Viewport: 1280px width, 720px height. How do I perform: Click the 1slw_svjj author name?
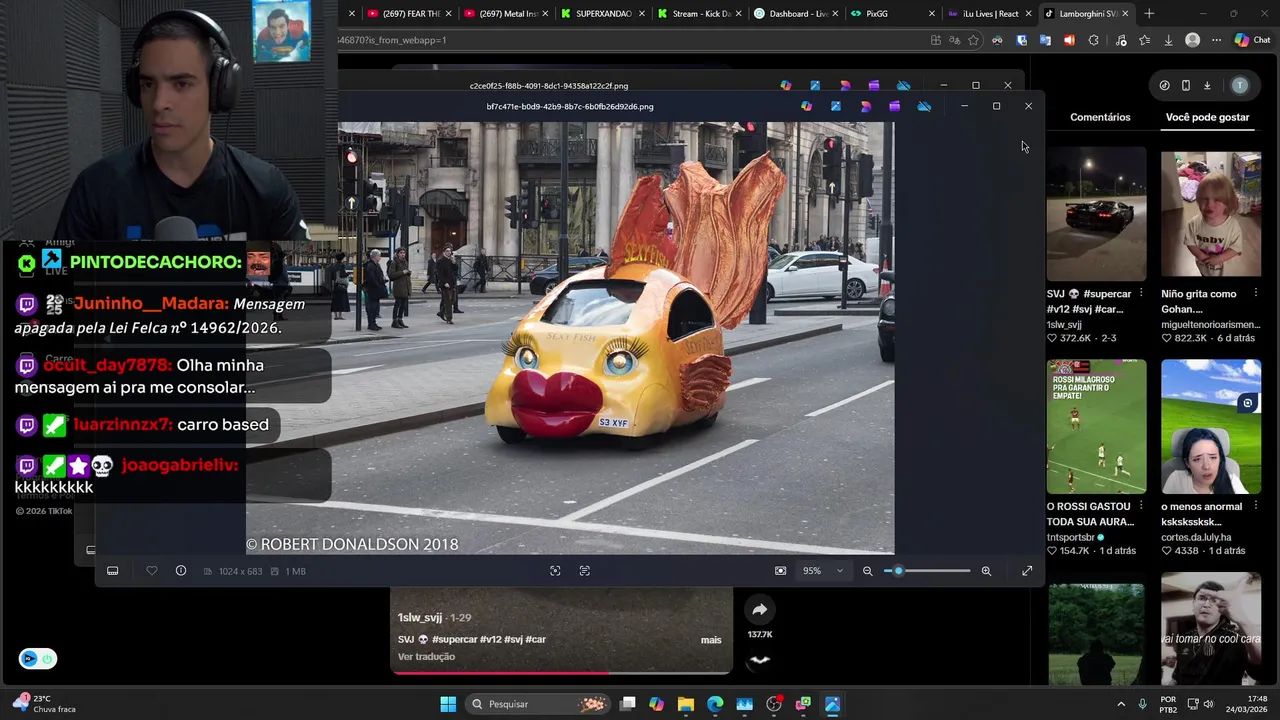tap(420, 618)
